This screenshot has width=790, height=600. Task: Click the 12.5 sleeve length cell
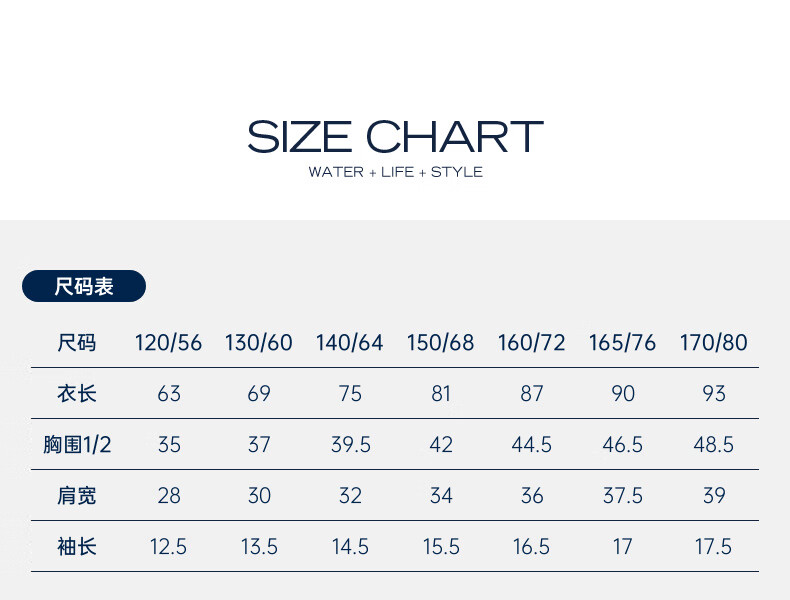[x=168, y=547]
